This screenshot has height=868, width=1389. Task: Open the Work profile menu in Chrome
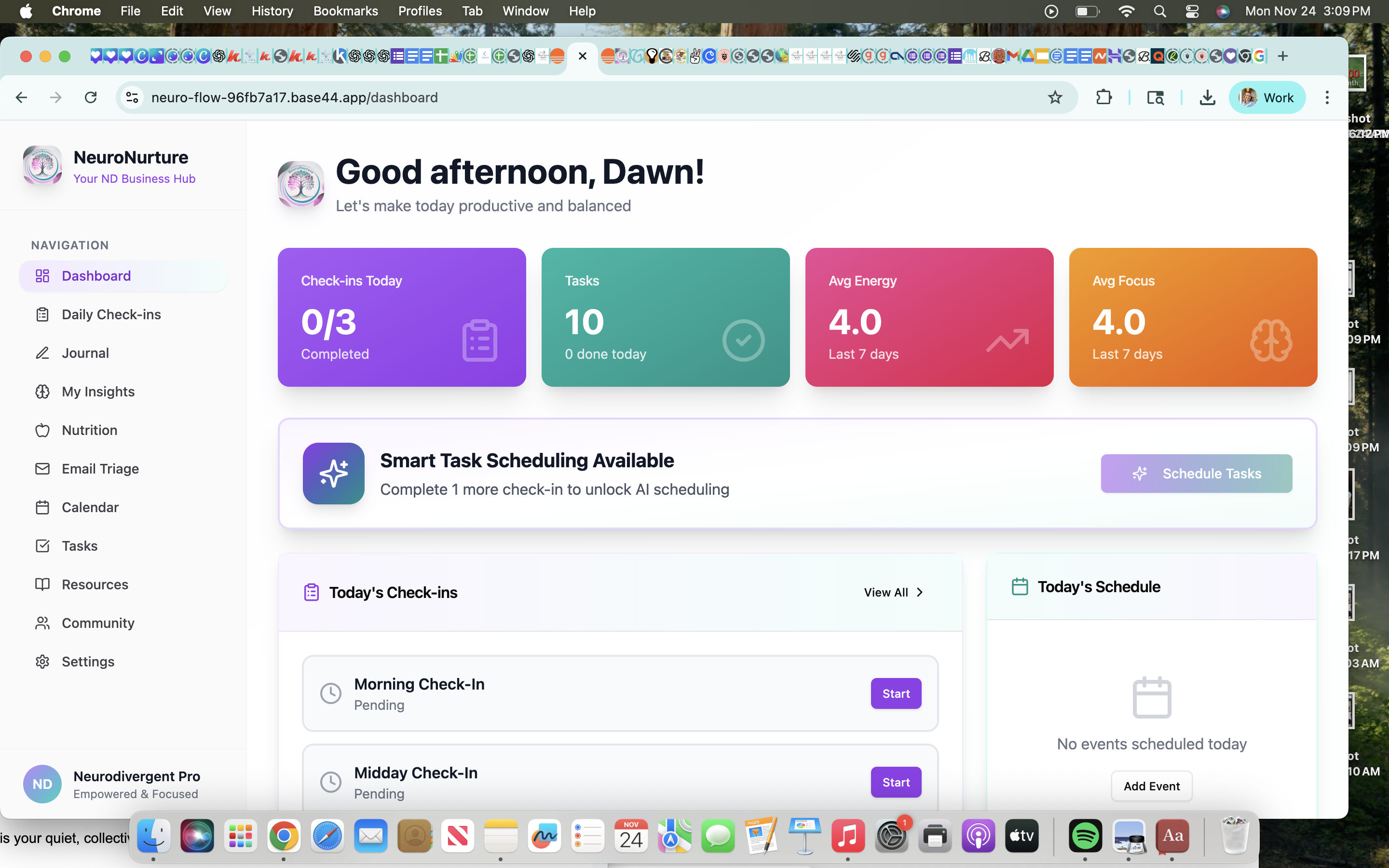[x=1267, y=97]
